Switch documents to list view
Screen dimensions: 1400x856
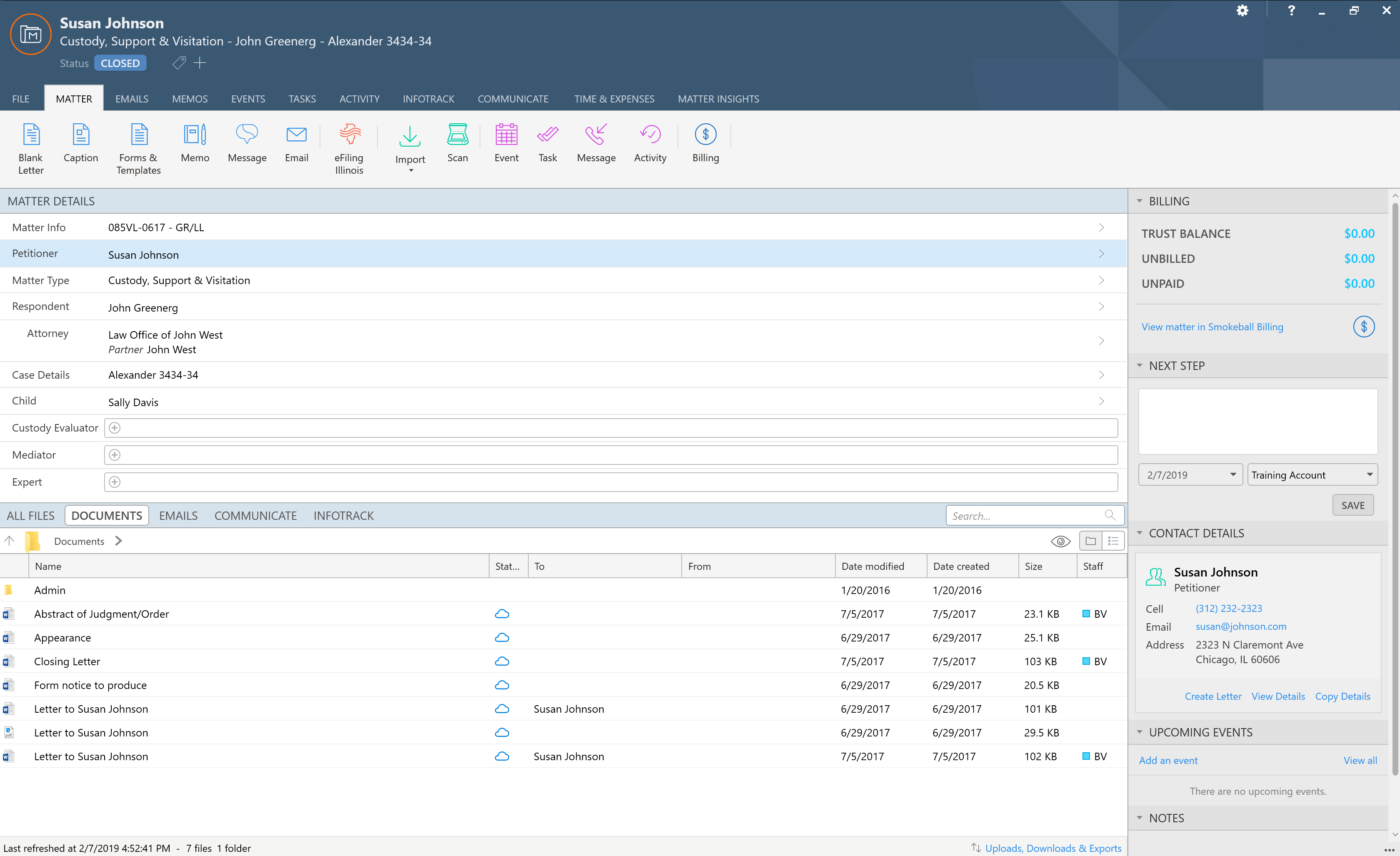point(1113,542)
